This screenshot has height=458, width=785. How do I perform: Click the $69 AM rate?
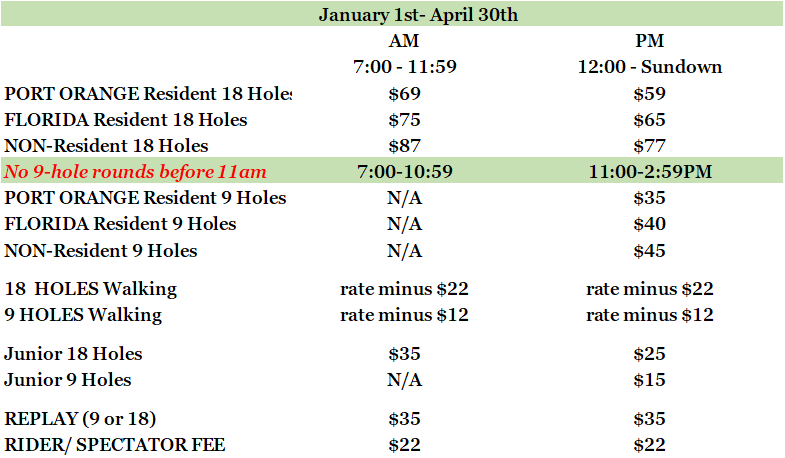404,94
